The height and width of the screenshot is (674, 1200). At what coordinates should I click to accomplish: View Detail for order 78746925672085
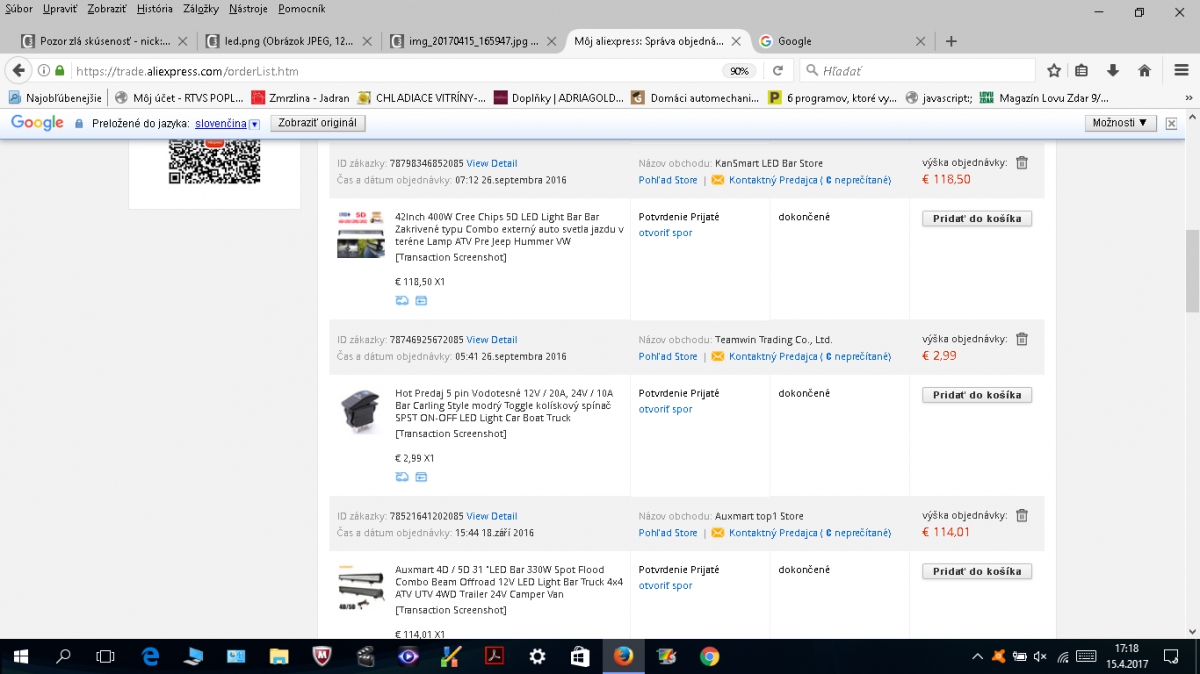pos(492,340)
